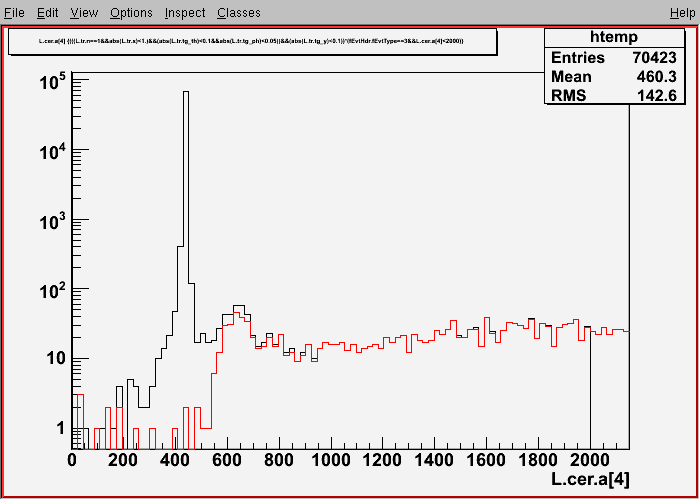Select the histogram title box with cut expression
Screen dimensions: 700x500
tap(252, 42)
